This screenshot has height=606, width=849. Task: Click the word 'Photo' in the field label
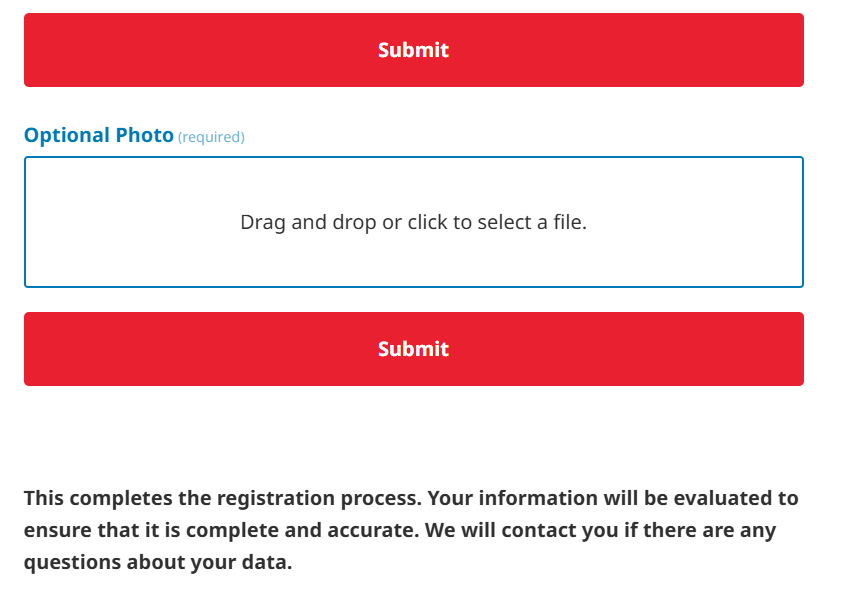pyautogui.click(x=144, y=135)
